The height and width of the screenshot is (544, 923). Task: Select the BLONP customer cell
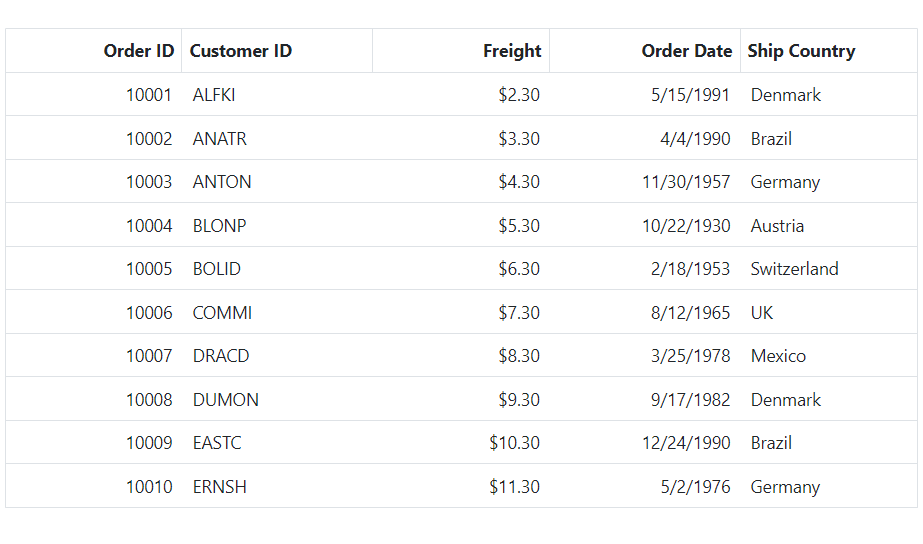pyautogui.click(x=277, y=225)
